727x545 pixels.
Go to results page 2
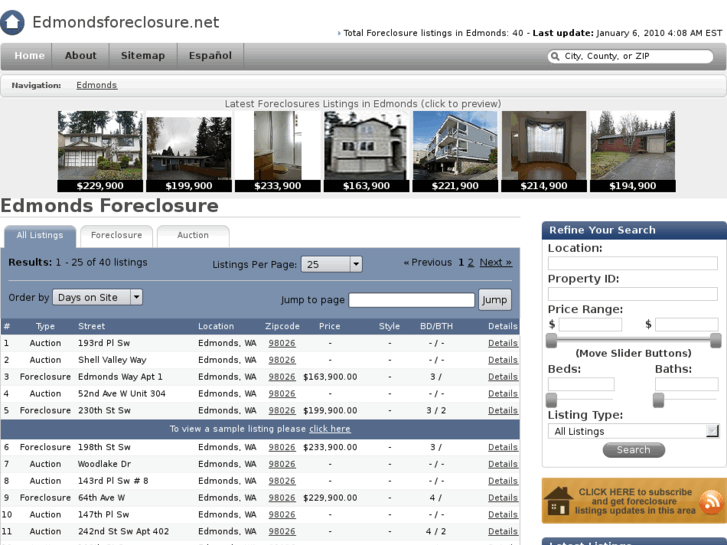pyautogui.click(x=471, y=263)
